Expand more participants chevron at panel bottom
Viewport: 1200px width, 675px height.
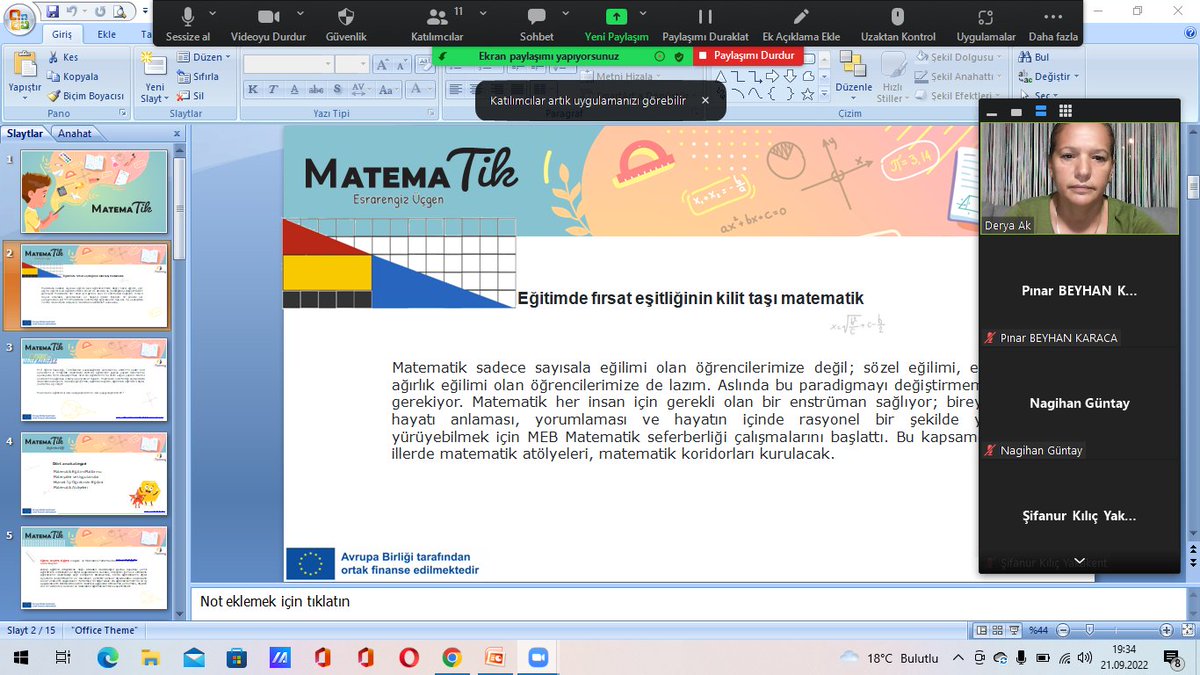tap(1079, 561)
